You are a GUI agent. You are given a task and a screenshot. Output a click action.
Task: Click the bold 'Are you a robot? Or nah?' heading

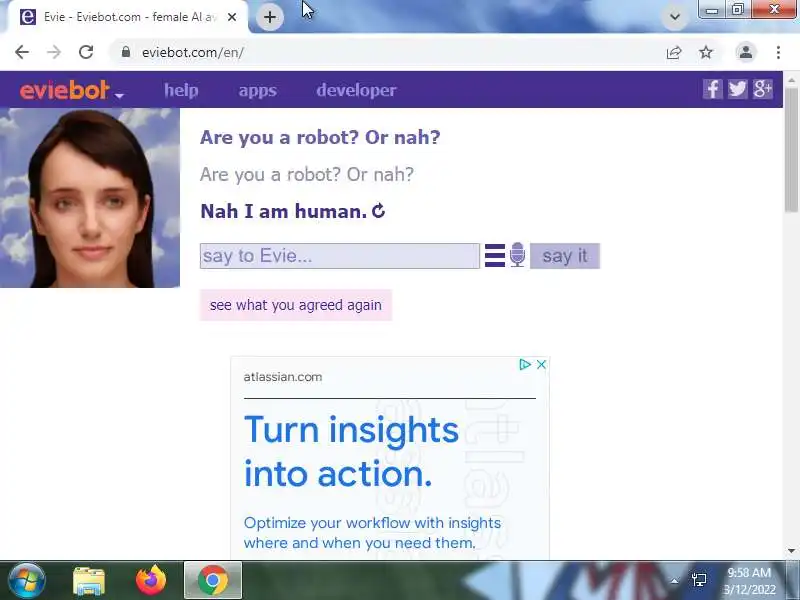(320, 137)
